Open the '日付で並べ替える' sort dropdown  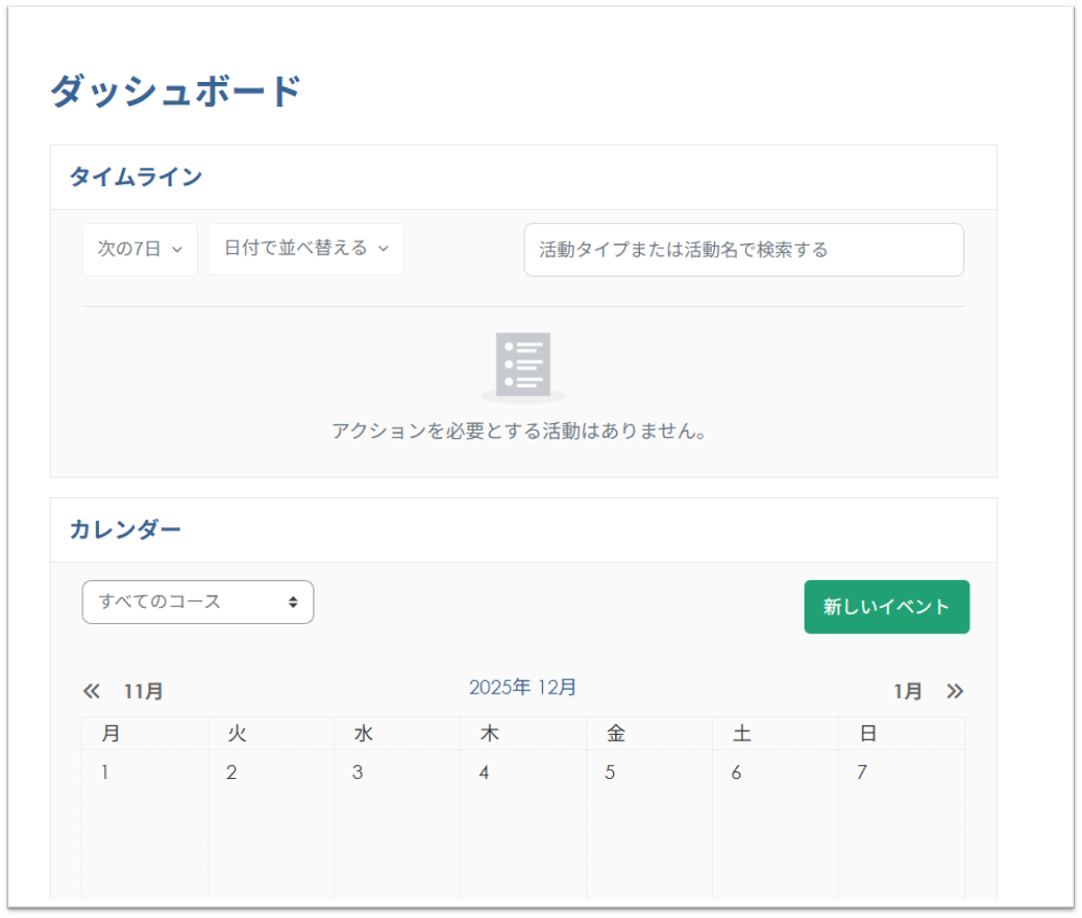[305, 249]
